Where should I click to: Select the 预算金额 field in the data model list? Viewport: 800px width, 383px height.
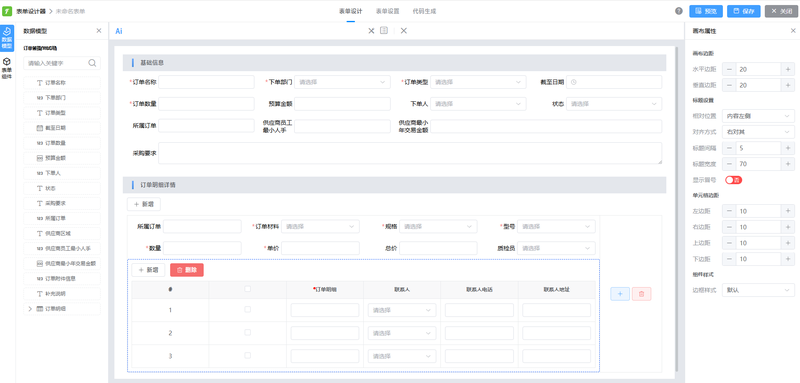pyautogui.click(x=62, y=158)
